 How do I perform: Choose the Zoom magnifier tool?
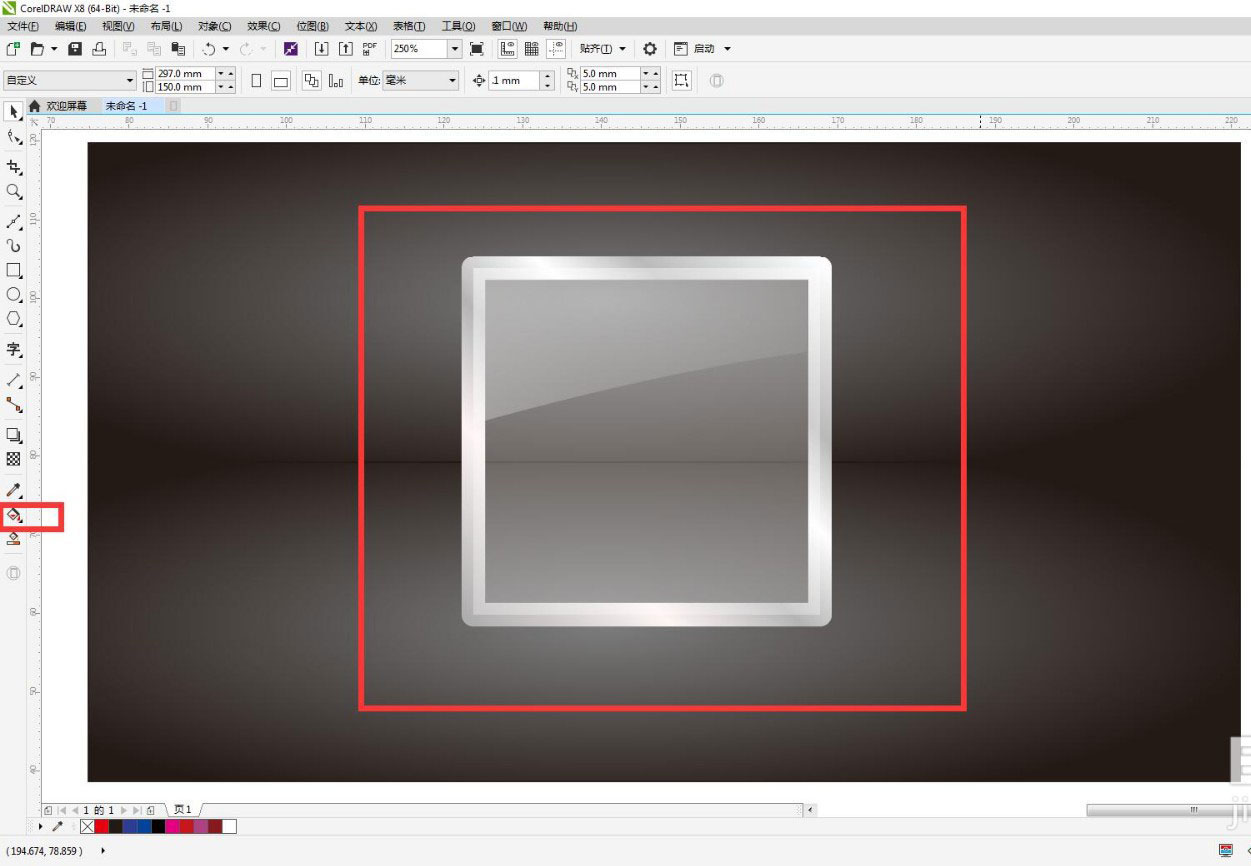point(14,191)
